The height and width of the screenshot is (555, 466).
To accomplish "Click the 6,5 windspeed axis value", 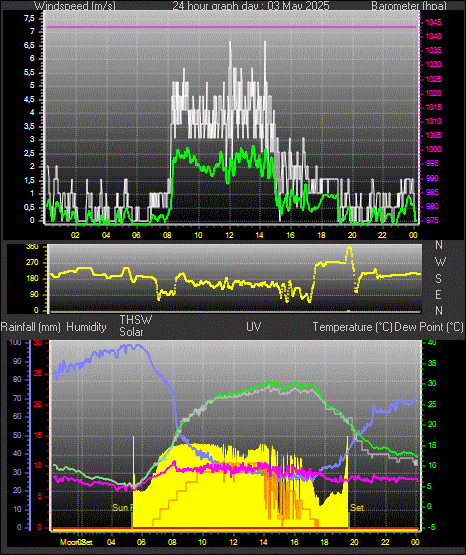I will pos(29,45).
